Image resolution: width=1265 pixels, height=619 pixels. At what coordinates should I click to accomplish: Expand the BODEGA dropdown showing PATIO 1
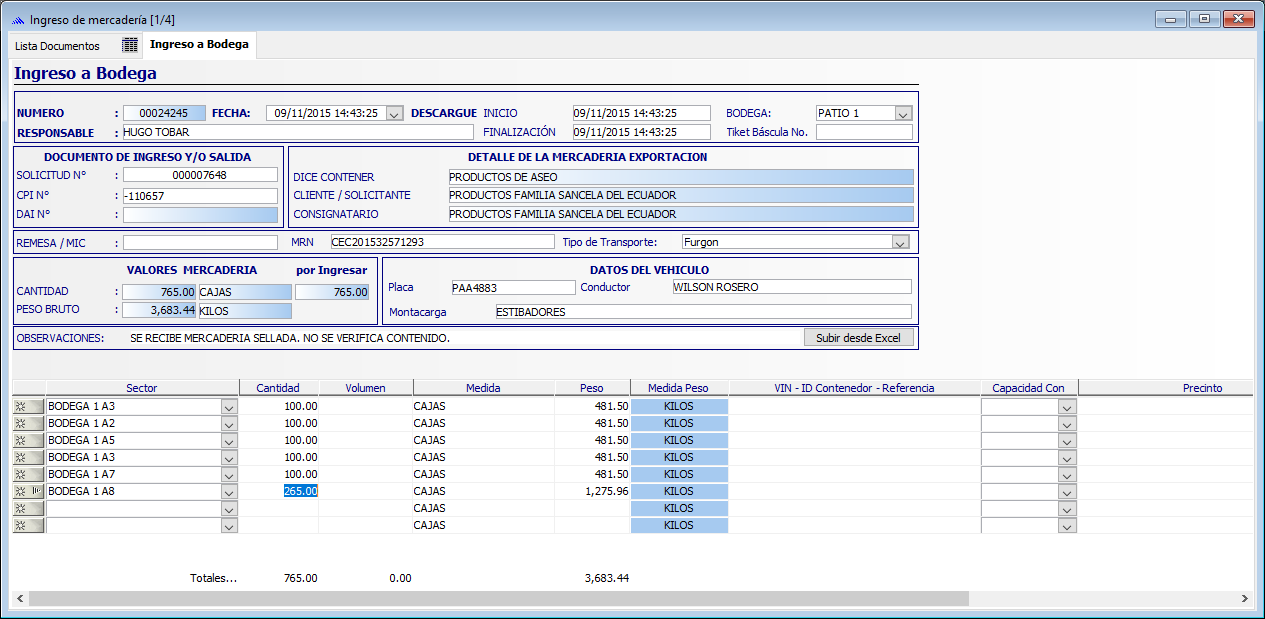(x=903, y=114)
